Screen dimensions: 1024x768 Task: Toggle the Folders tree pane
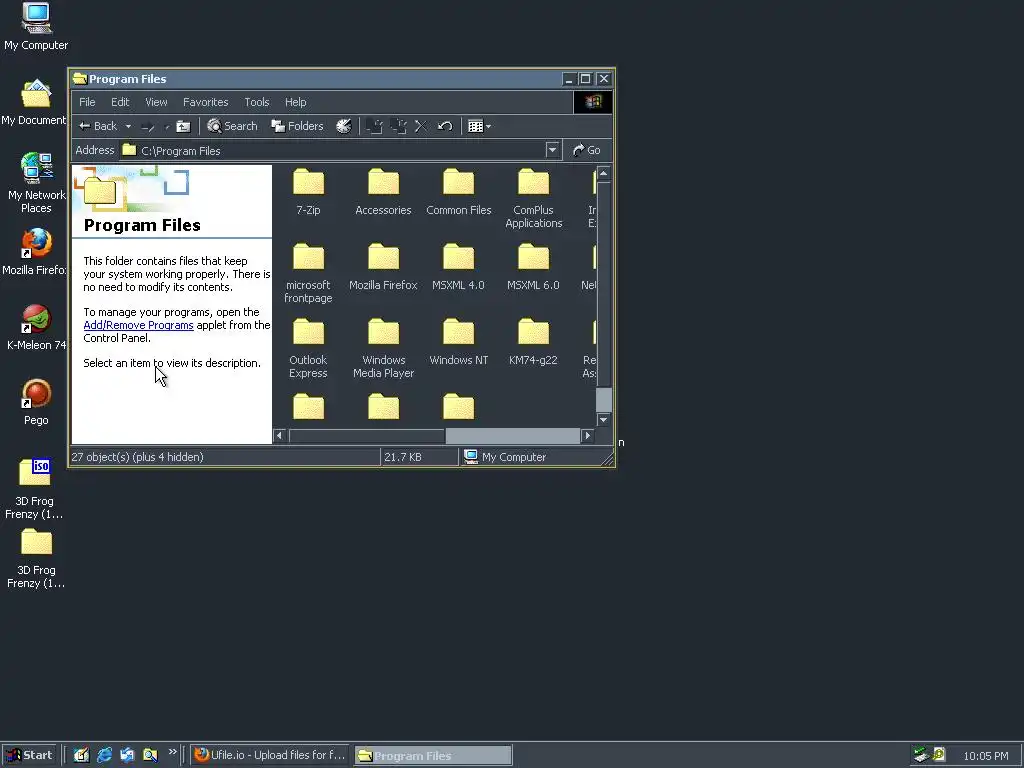pos(297,126)
